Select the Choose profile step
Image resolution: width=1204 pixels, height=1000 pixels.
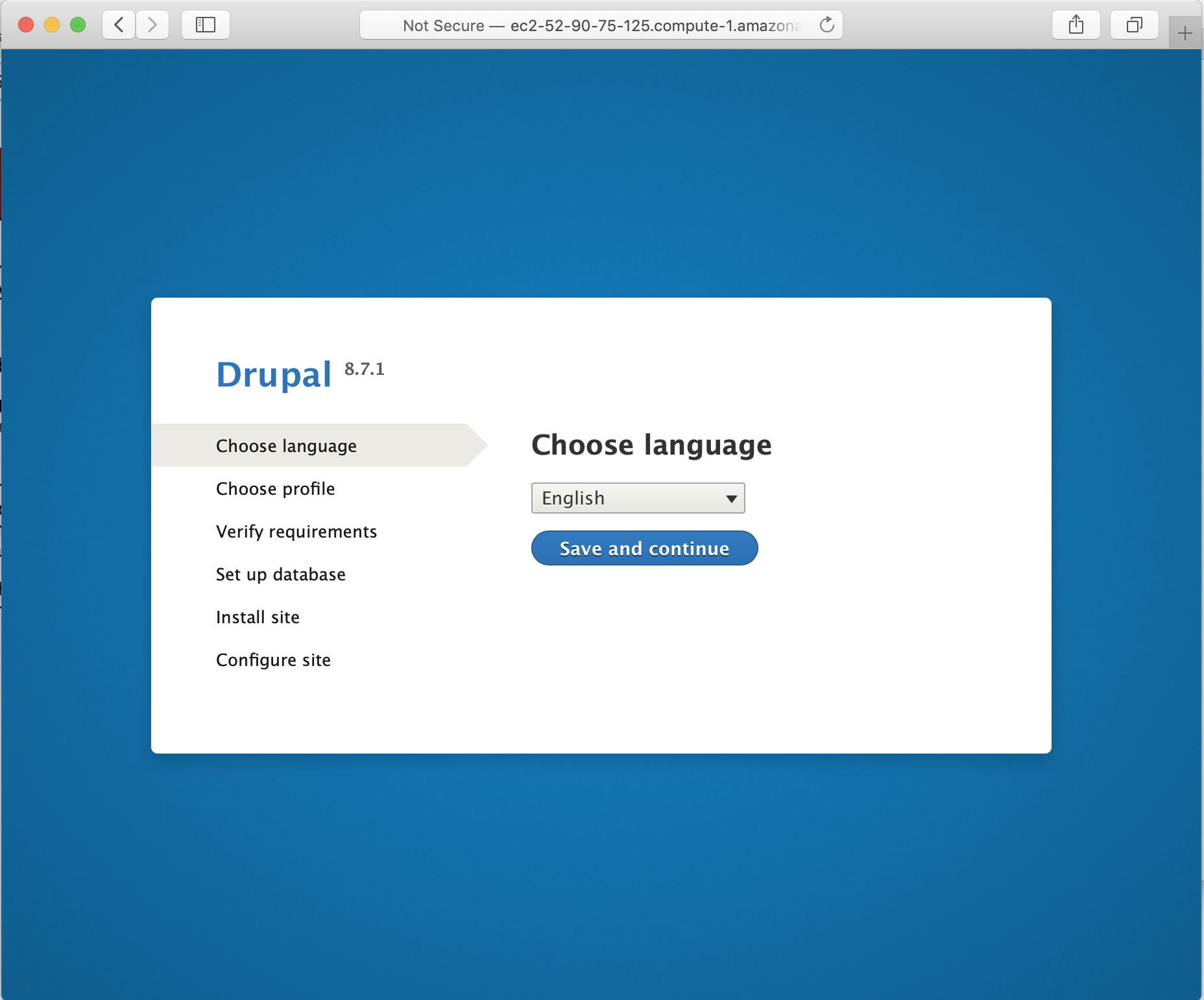pos(276,488)
